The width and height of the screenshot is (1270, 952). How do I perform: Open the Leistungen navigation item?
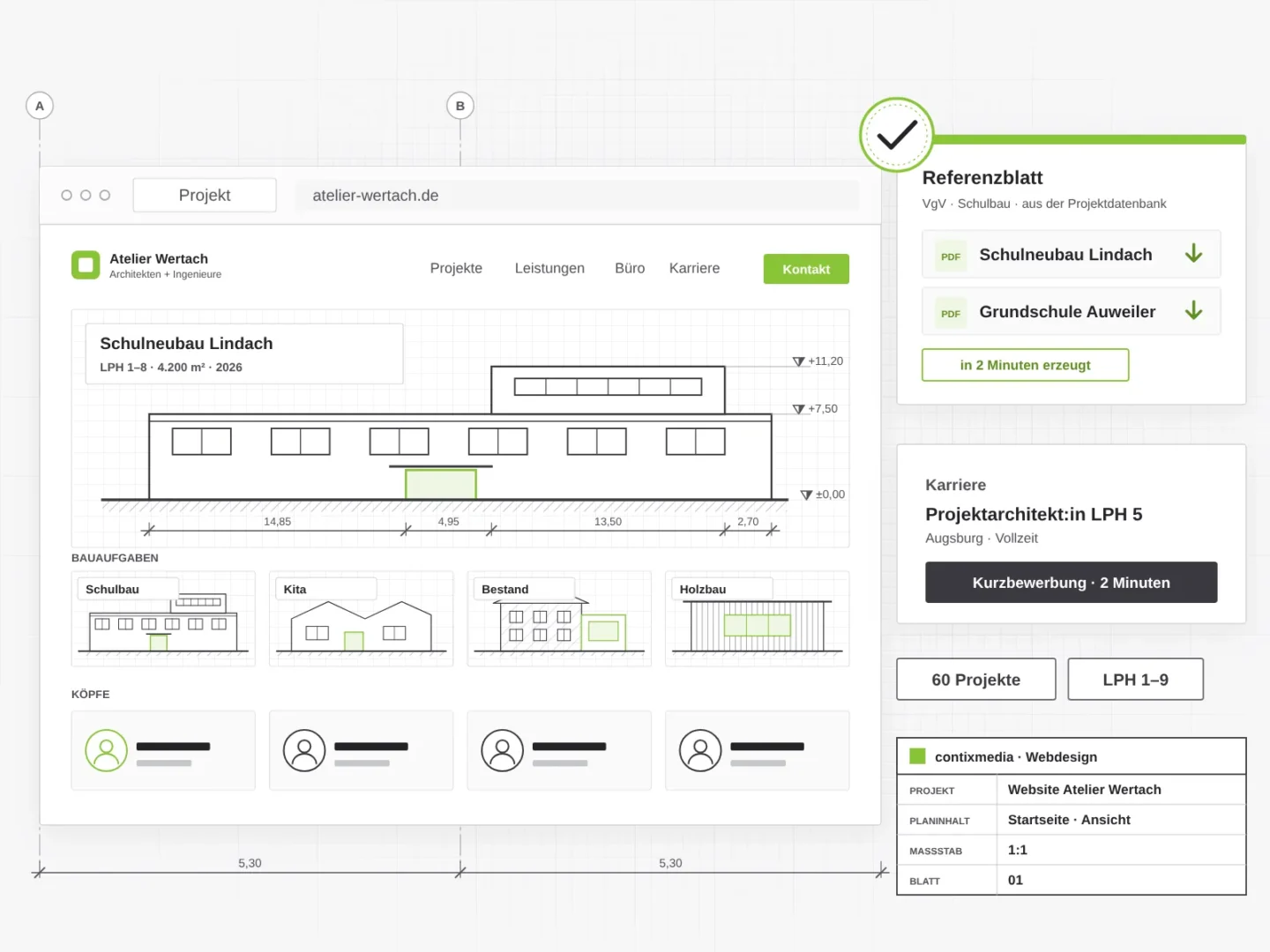549,268
